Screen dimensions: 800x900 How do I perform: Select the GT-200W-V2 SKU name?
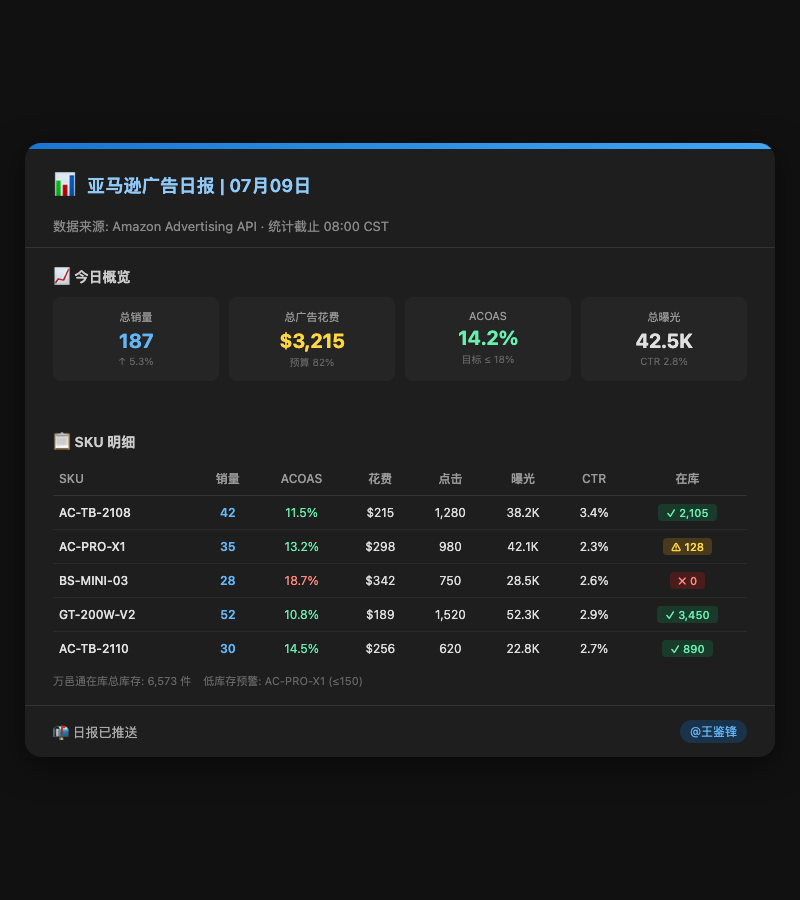coord(97,615)
